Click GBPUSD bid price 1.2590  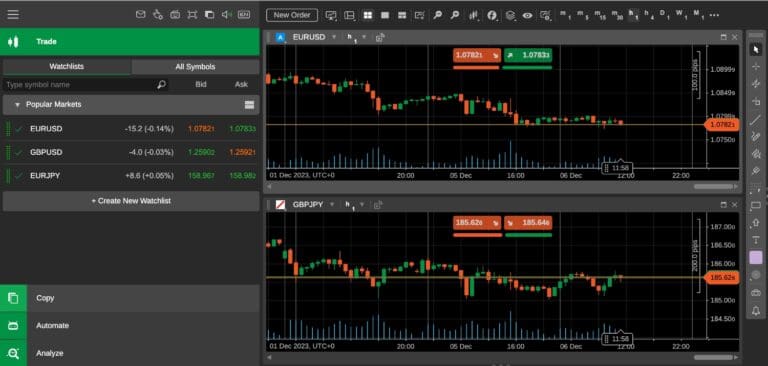tap(201, 152)
